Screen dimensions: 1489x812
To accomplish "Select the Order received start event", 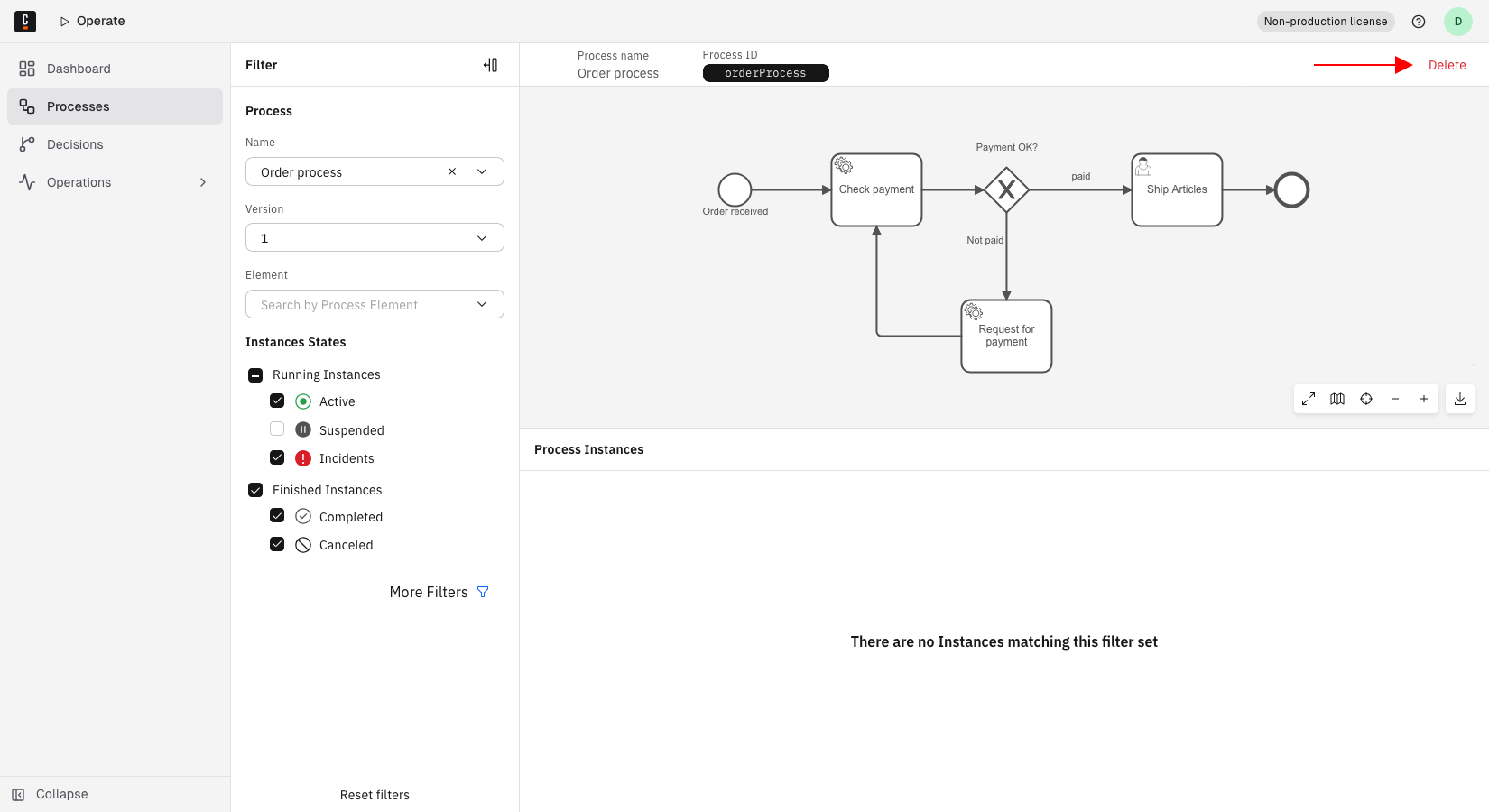I will point(735,189).
